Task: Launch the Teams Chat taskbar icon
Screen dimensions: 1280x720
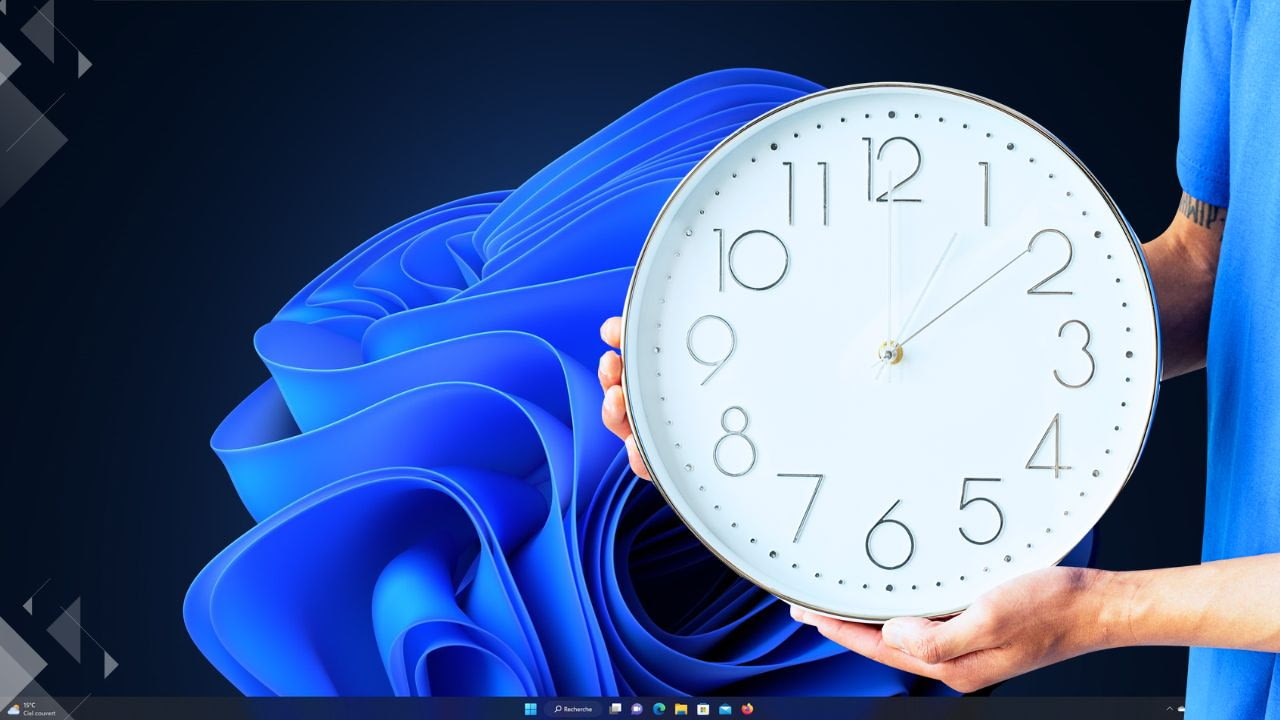Action: 637,709
